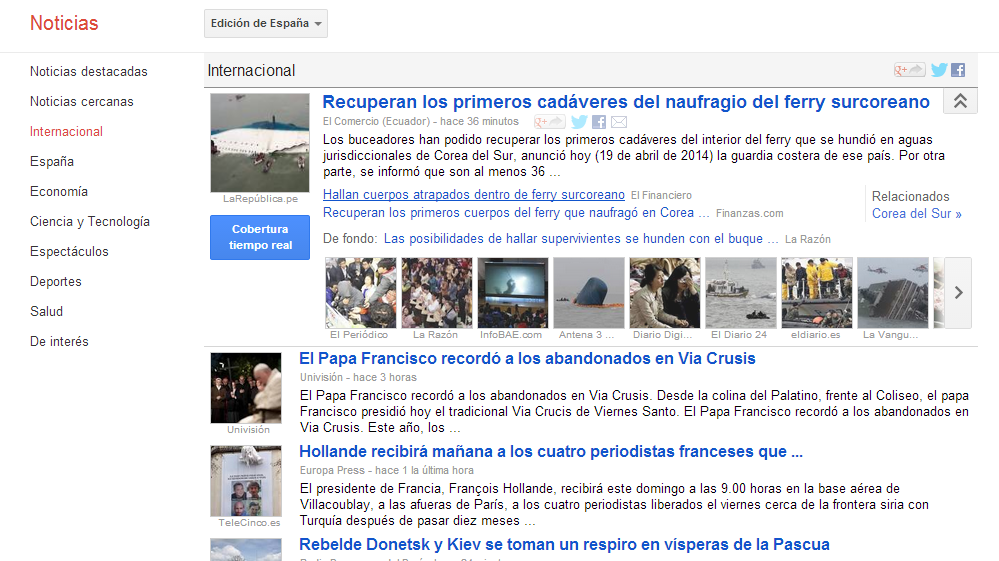
Task: Open La Vangu... photo thumbnail
Action: coord(893,293)
